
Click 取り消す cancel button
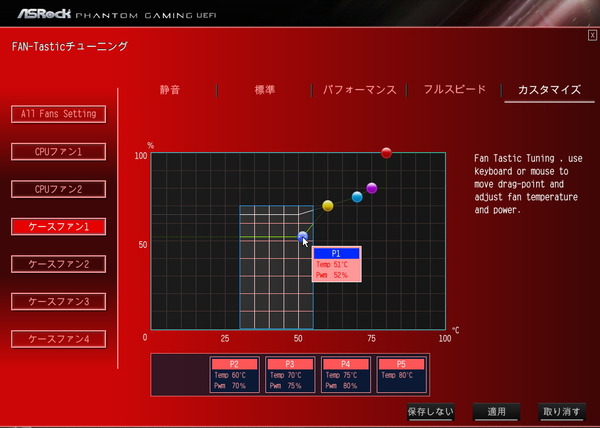click(x=559, y=411)
